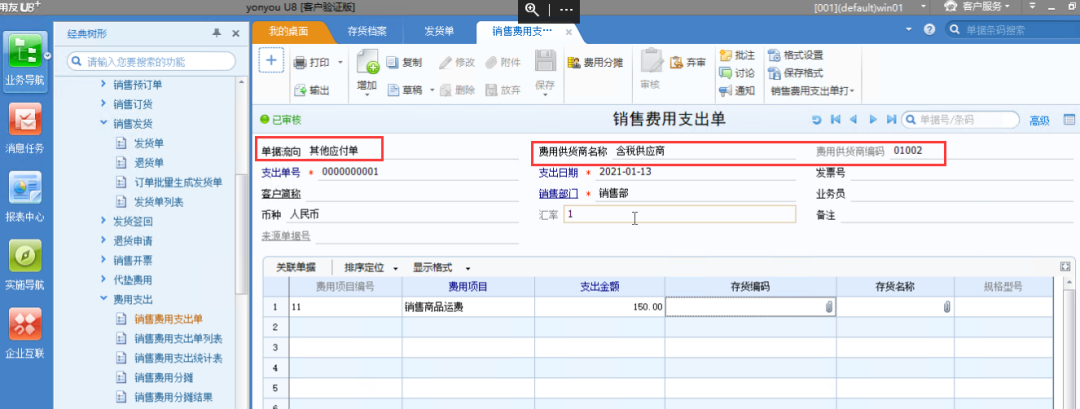The width and height of the screenshot is (1080, 409).
Task: Click the 讨论 discussion button
Action: pyautogui.click(x=737, y=73)
